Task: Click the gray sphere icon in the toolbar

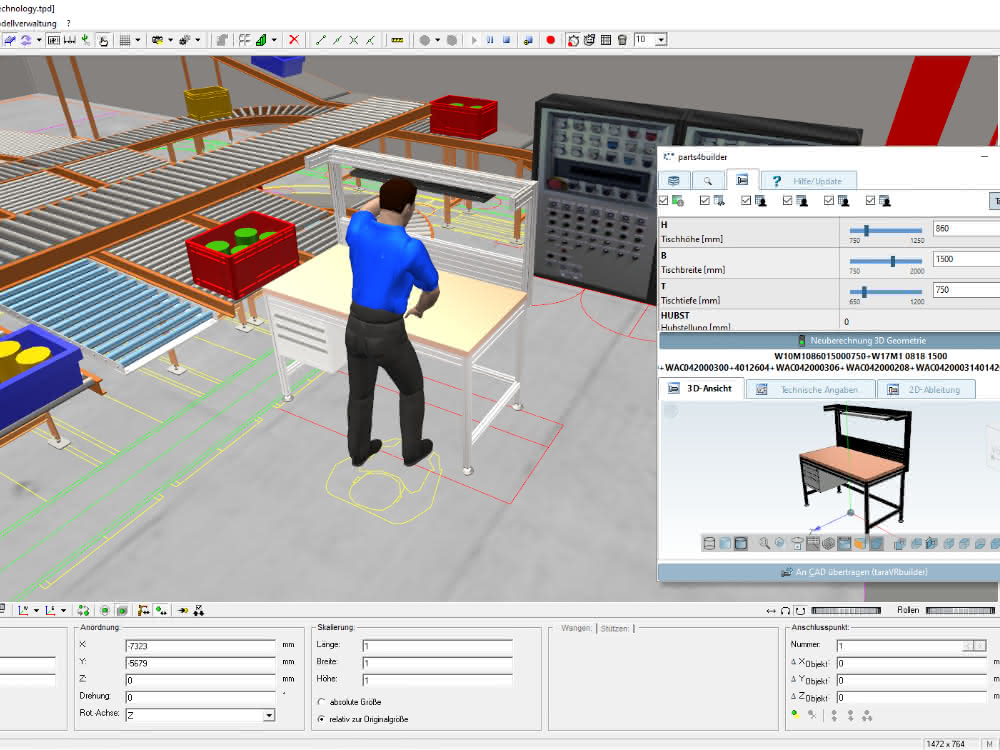Action: [425, 40]
